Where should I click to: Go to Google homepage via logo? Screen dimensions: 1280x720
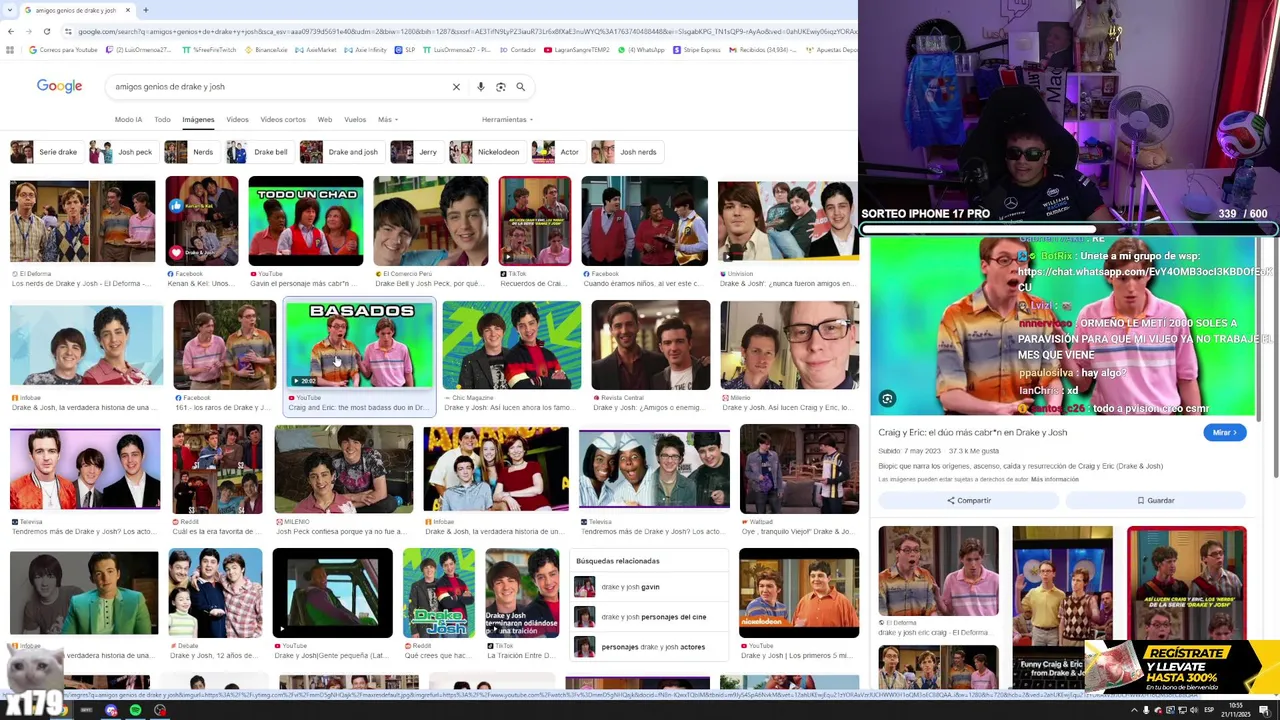[x=59, y=86]
